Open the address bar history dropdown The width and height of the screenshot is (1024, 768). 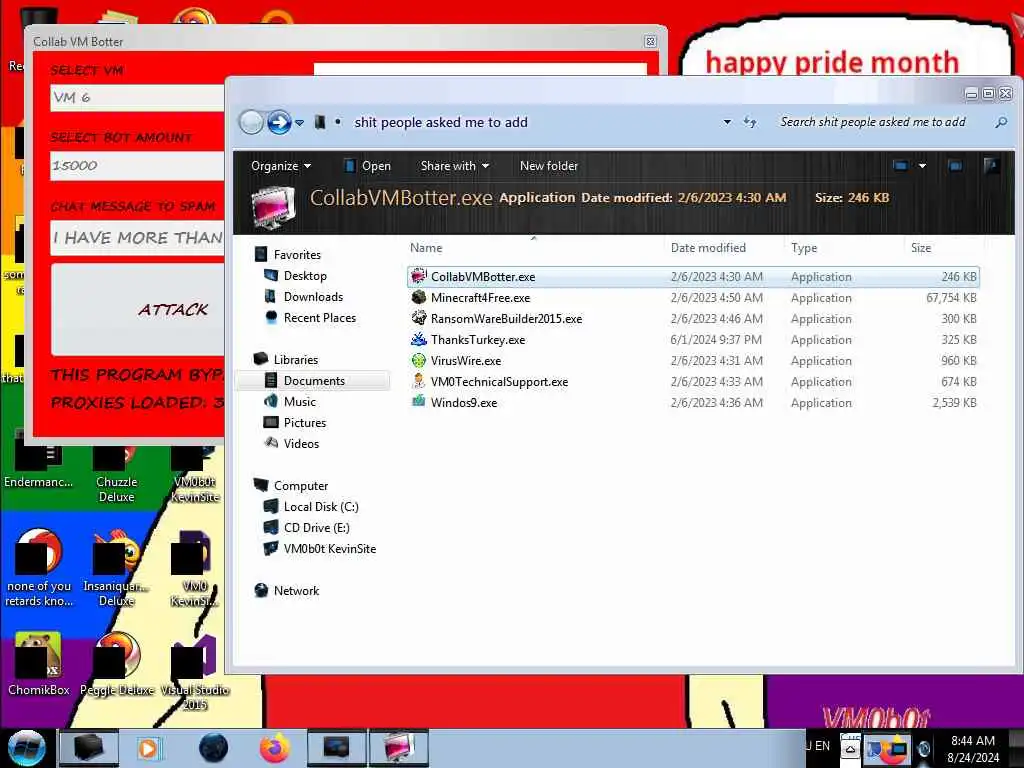tap(727, 122)
